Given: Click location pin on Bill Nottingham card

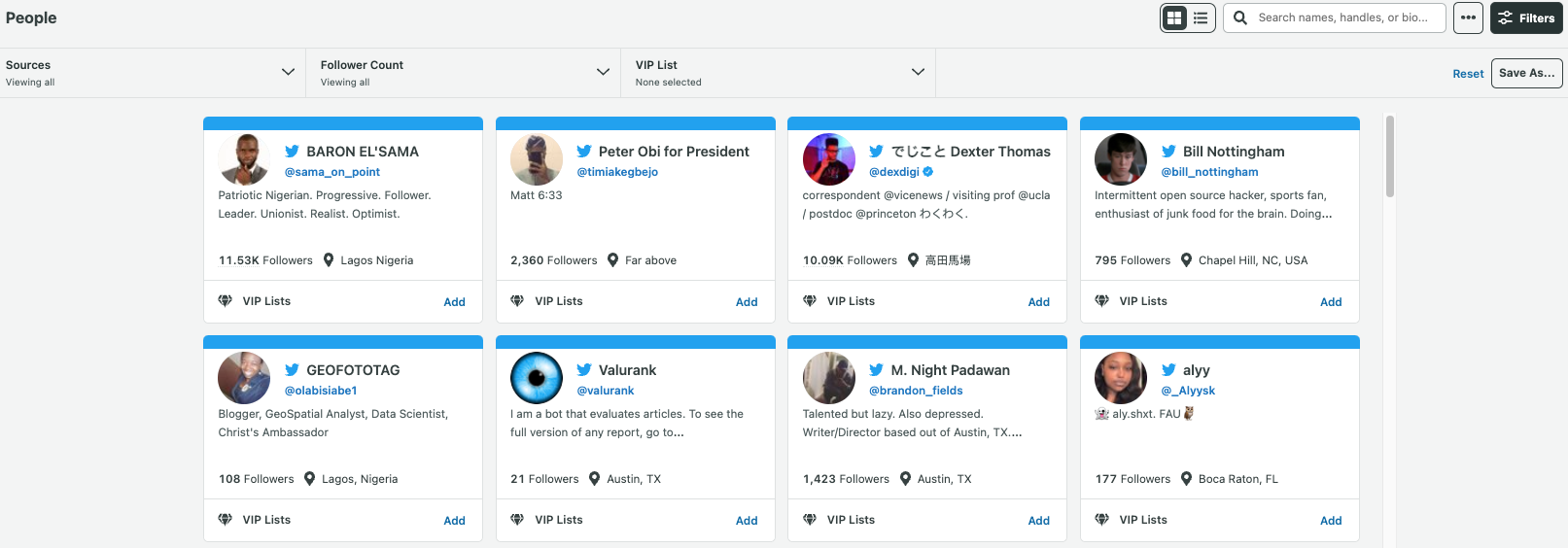Looking at the screenshot, I should click(1186, 260).
